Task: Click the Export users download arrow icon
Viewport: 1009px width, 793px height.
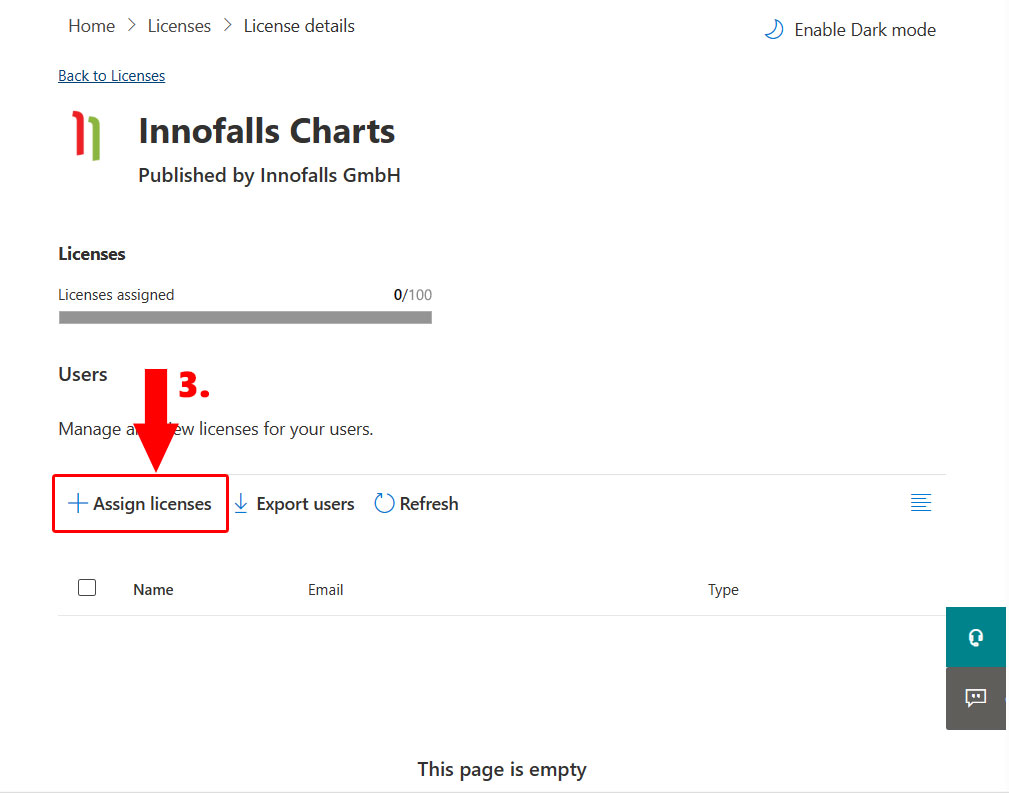Action: click(241, 503)
